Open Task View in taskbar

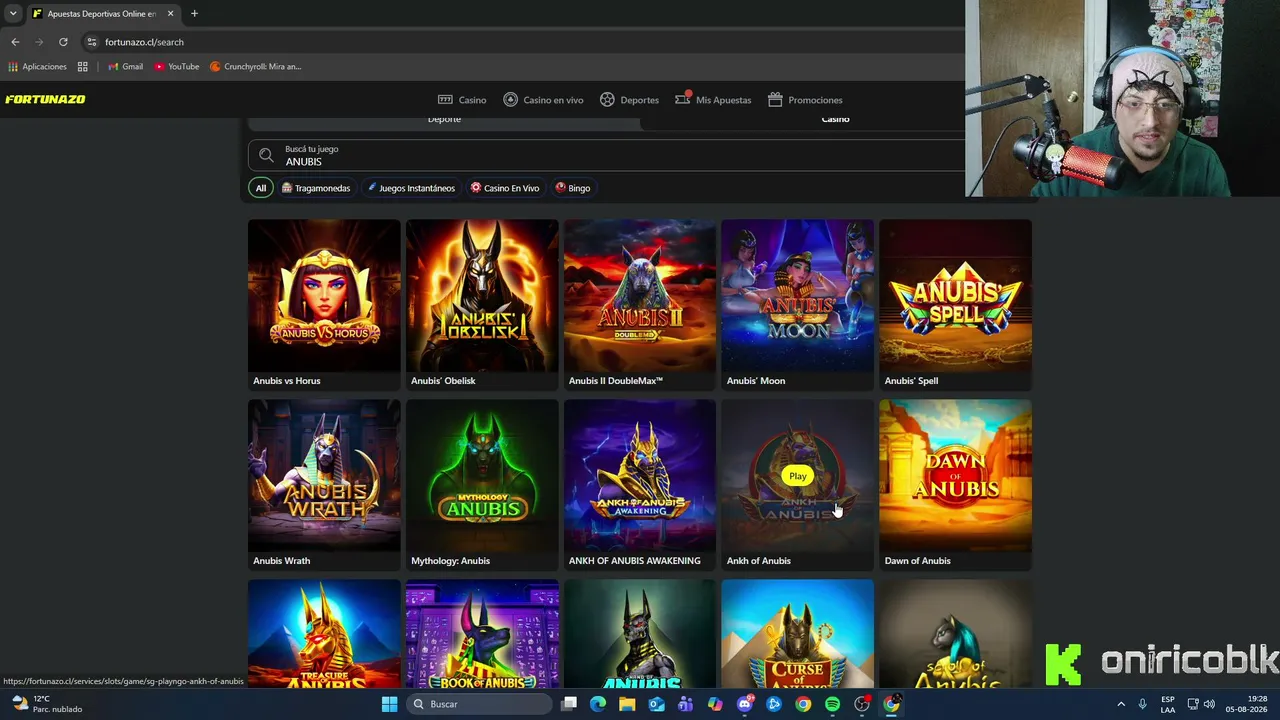[x=569, y=704]
